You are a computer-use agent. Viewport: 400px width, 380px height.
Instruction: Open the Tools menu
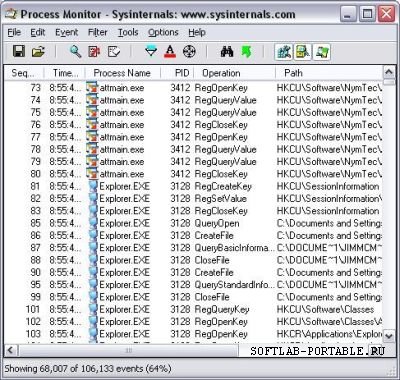(x=128, y=33)
